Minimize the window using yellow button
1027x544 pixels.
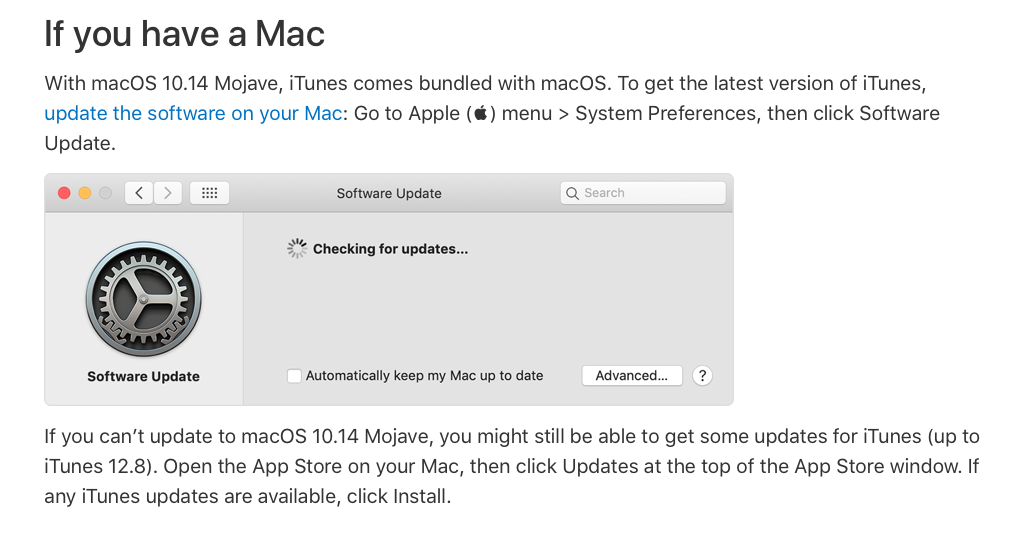pyautogui.click(x=84, y=193)
